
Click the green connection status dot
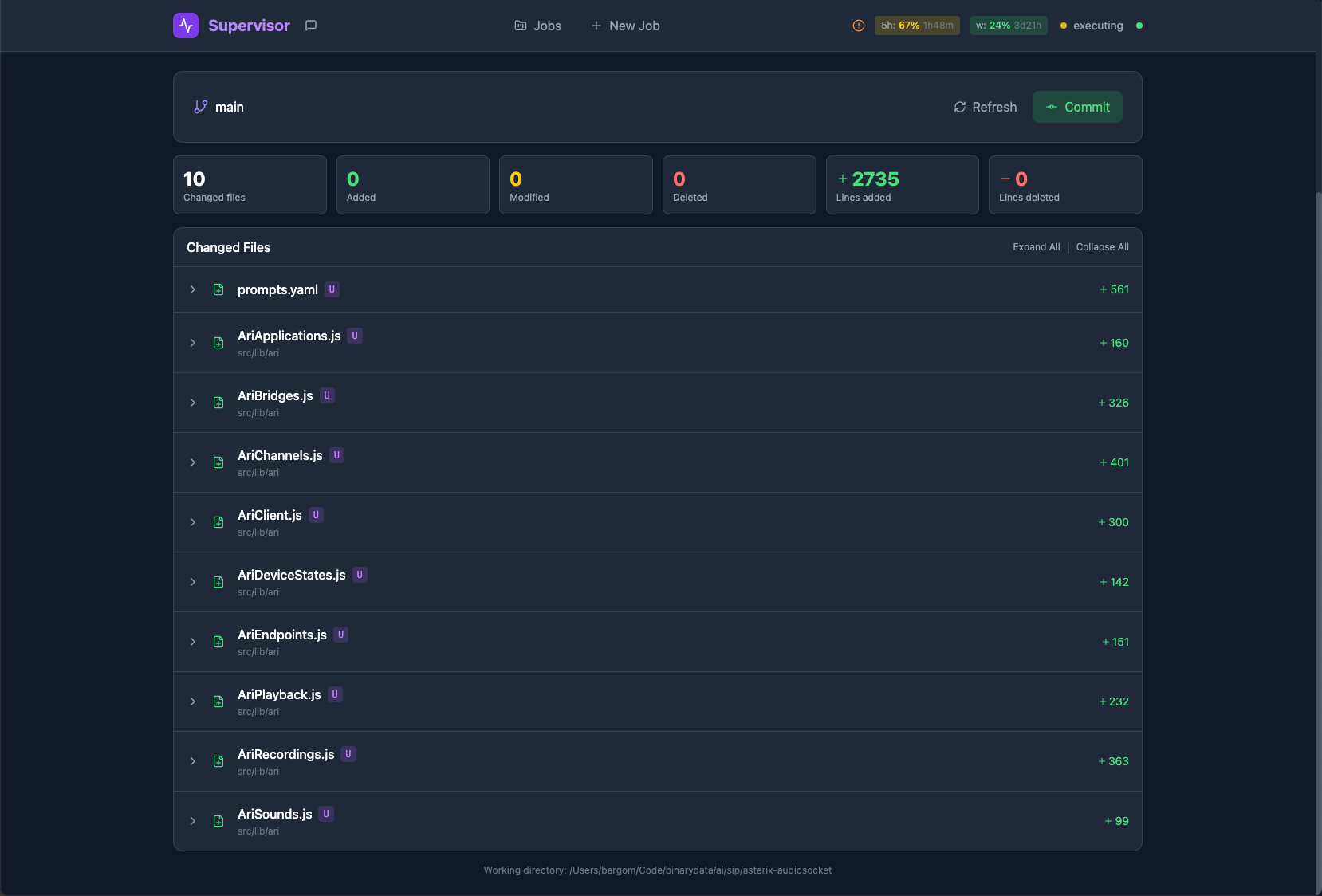[1139, 26]
